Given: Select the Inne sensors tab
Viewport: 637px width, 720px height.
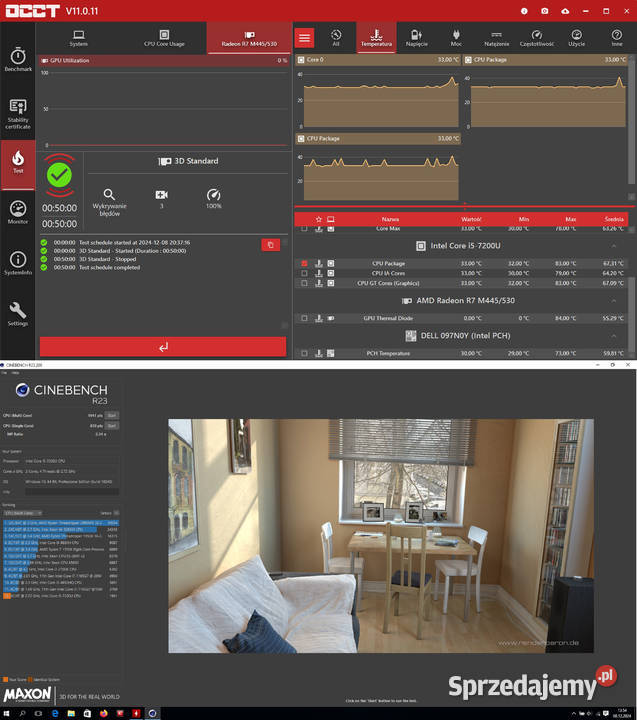Looking at the screenshot, I should (617, 38).
